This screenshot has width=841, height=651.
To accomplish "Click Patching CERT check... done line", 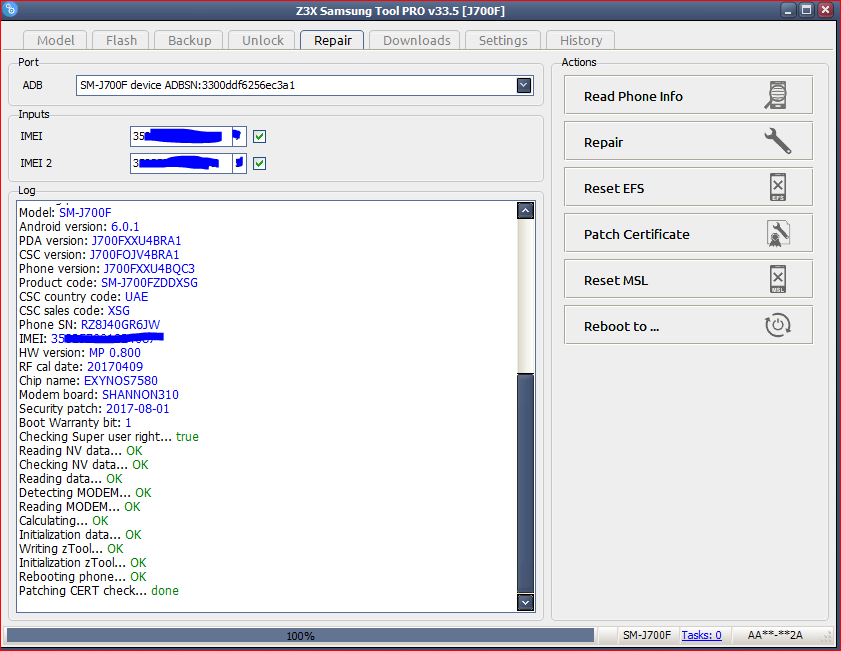I will click(x=99, y=590).
